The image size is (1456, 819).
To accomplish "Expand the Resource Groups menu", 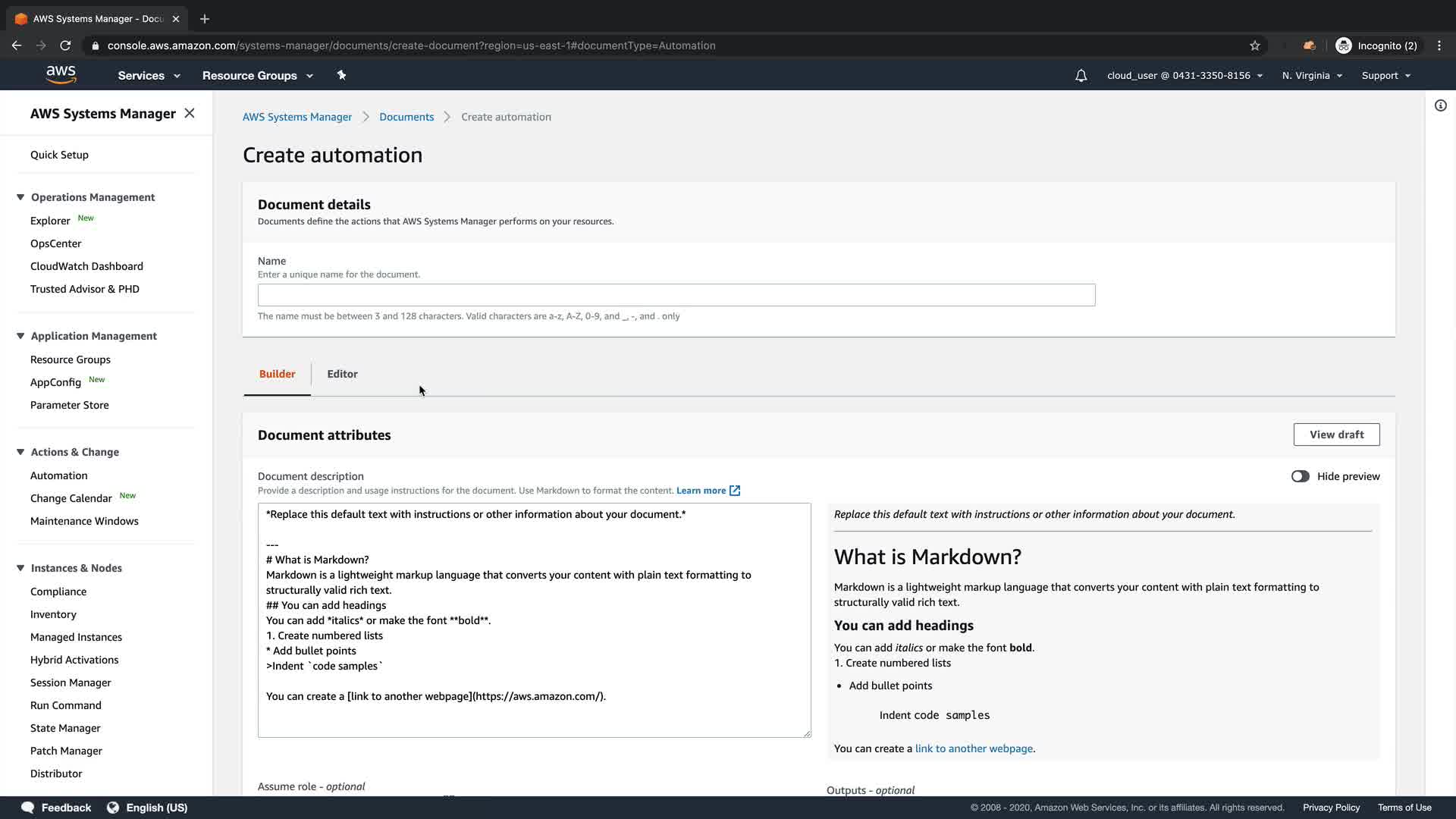I will (257, 75).
